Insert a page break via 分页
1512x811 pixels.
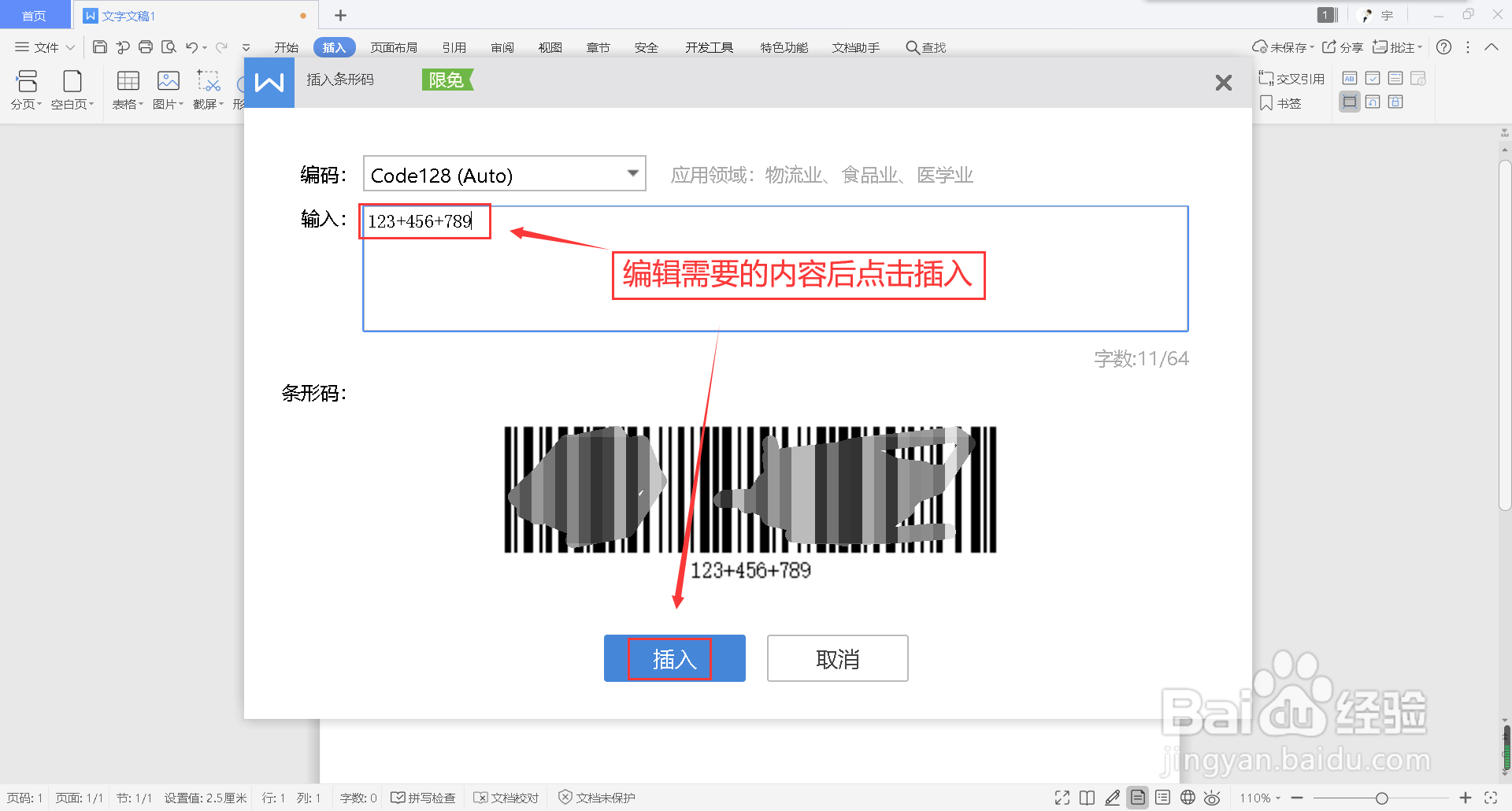pyautogui.click(x=27, y=90)
